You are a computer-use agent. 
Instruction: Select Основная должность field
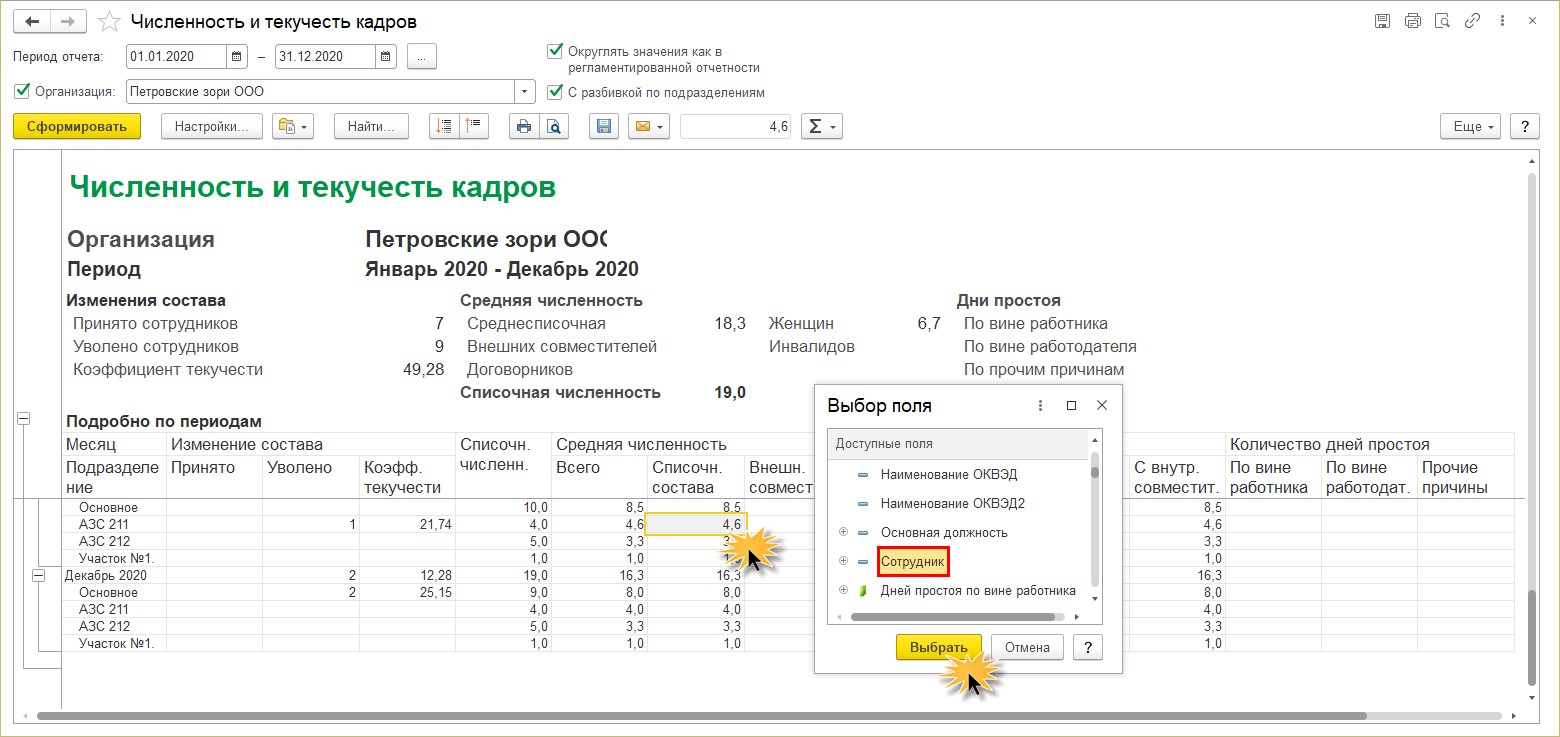pyautogui.click(x=944, y=532)
